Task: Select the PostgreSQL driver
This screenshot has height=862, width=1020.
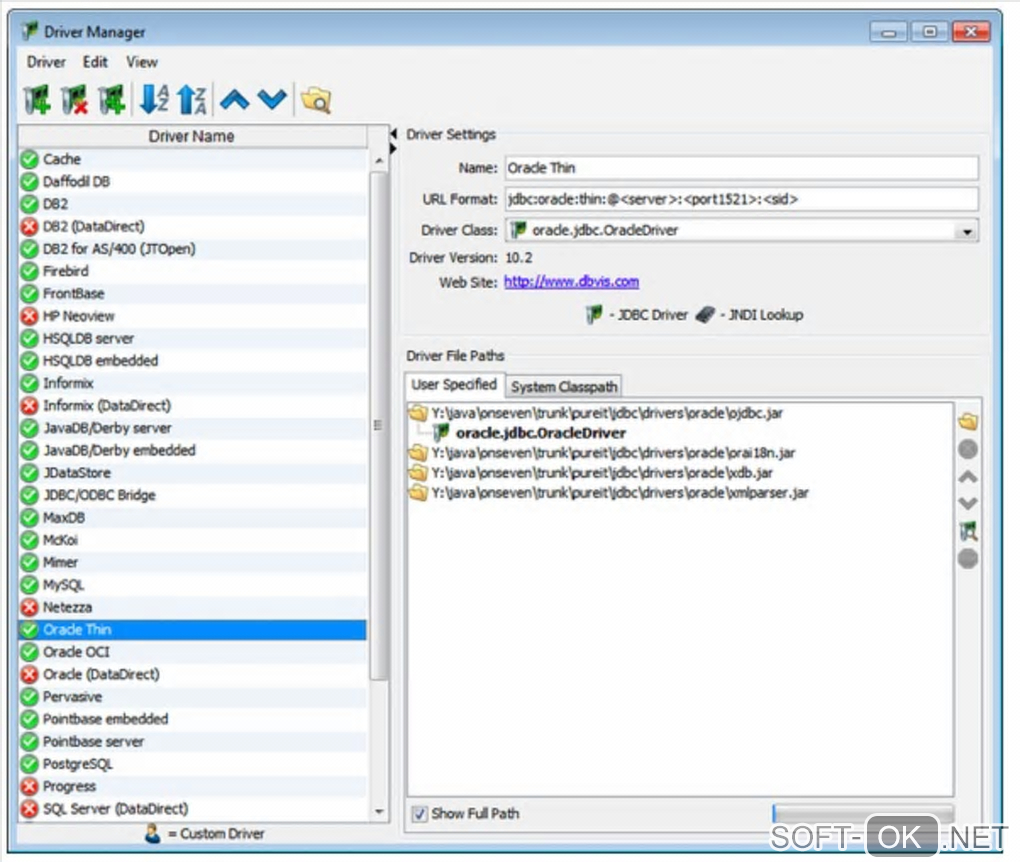Action: (x=192, y=764)
